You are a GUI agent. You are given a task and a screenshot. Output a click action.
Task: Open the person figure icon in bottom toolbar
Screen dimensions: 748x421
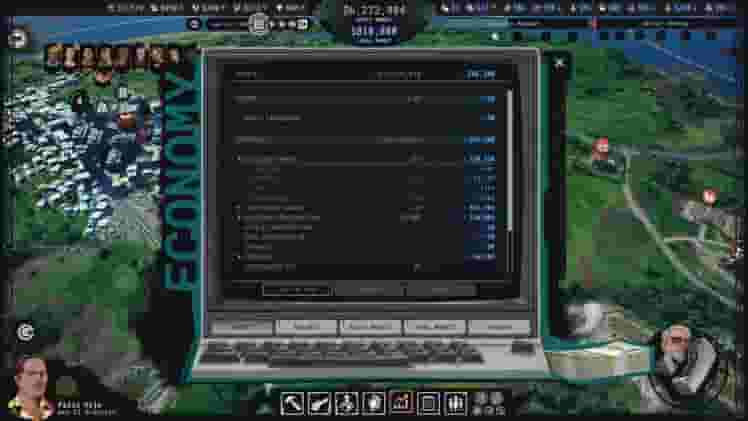point(346,403)
